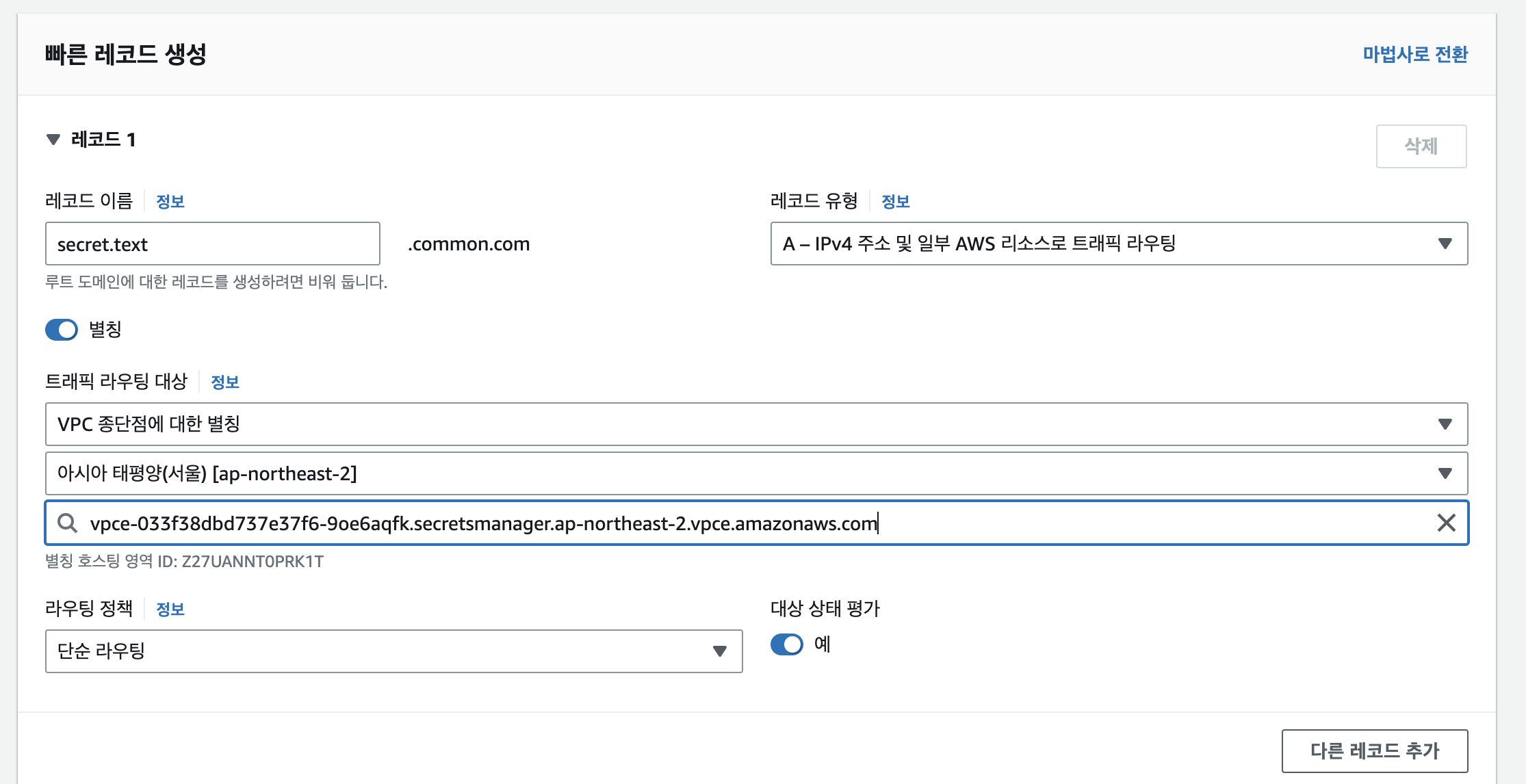Click 정보 link next to 트래픽 라우팅 대상

click(x=225, y=382)
